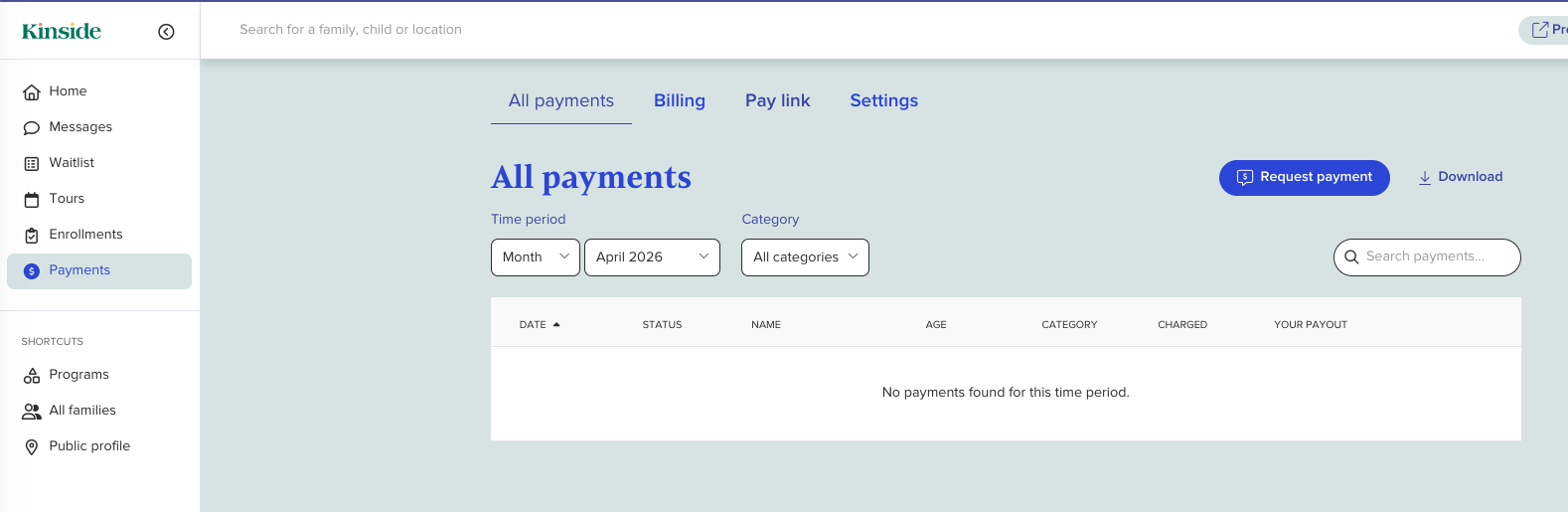
Task: Click the STATUS column header
Action: 662,325
